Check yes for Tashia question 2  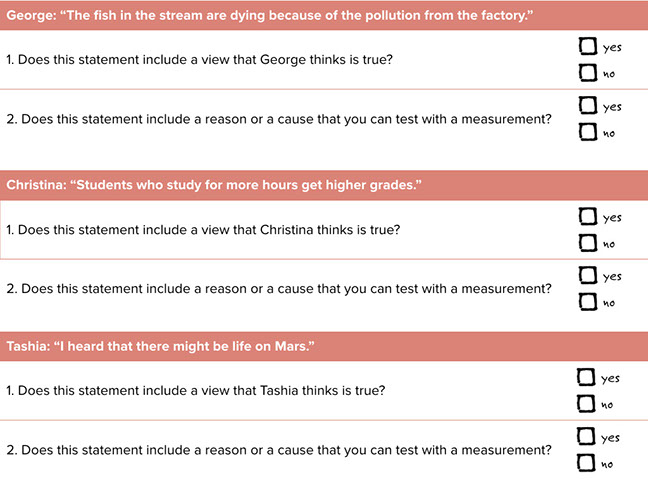(x=586, y=436)
